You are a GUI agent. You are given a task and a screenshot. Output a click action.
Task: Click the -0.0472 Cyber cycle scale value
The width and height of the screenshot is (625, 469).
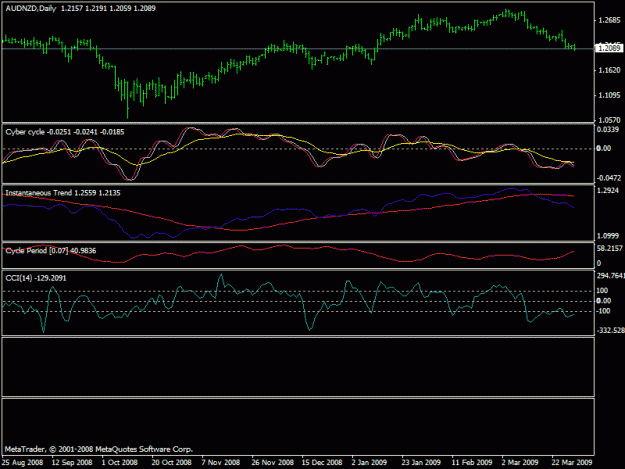(609, 178)
